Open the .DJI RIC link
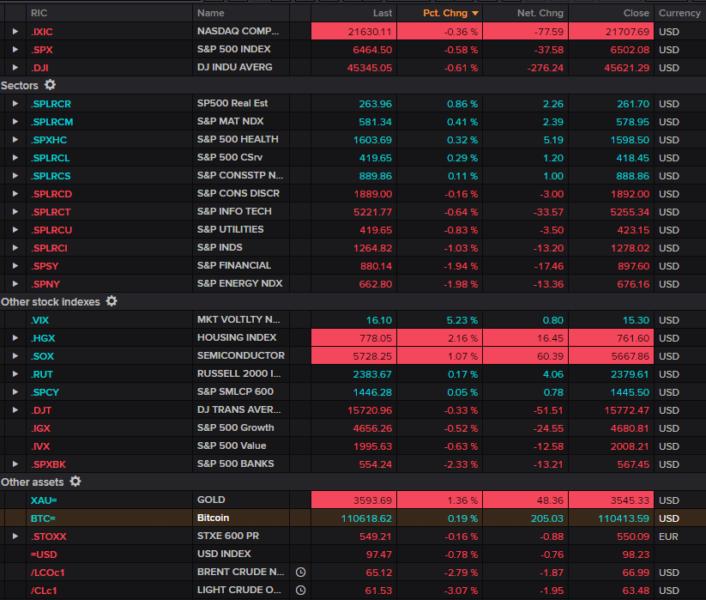 point(40,68)
